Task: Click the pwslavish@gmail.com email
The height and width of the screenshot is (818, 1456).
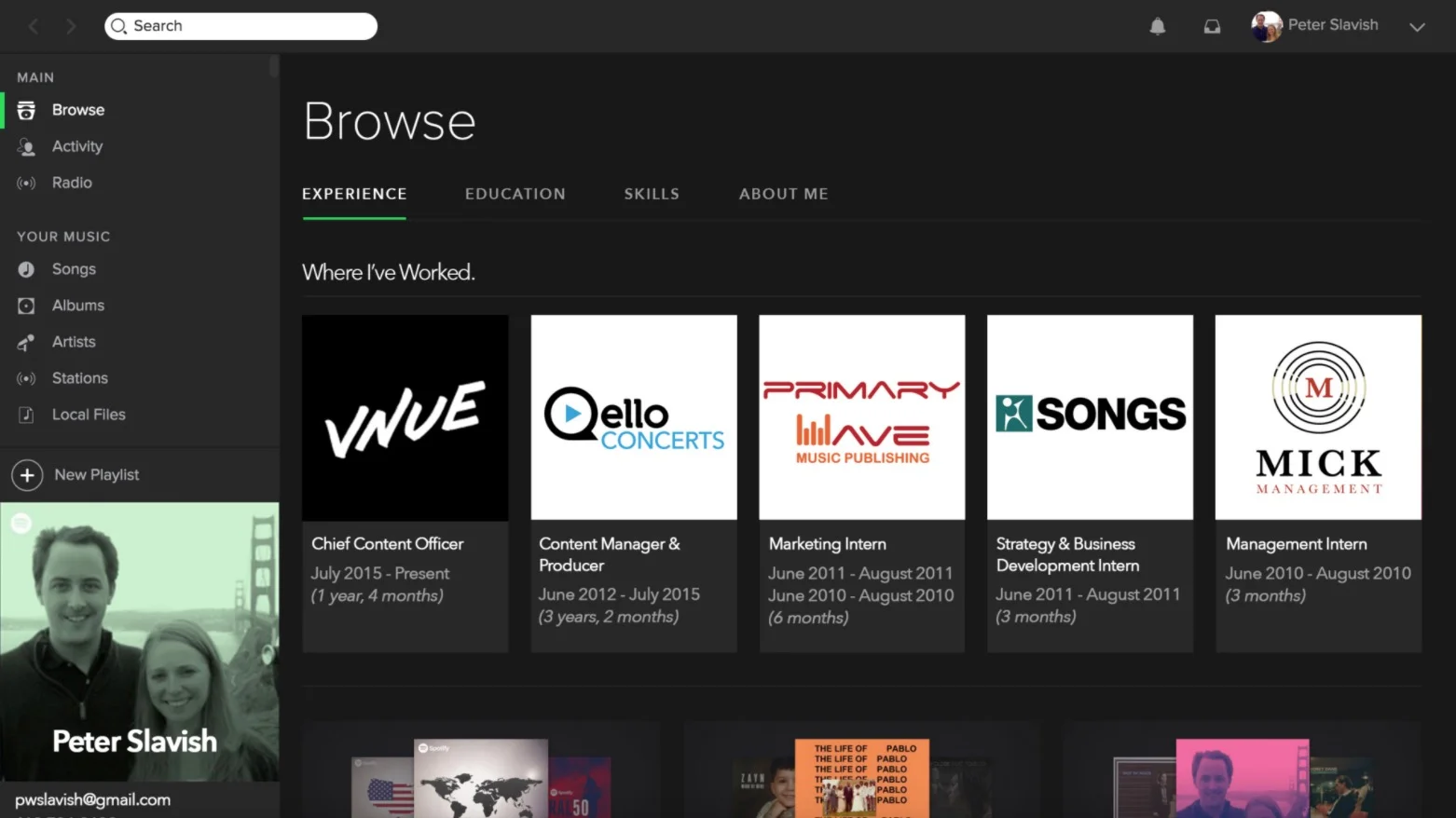Action: (x=93, y=800)
